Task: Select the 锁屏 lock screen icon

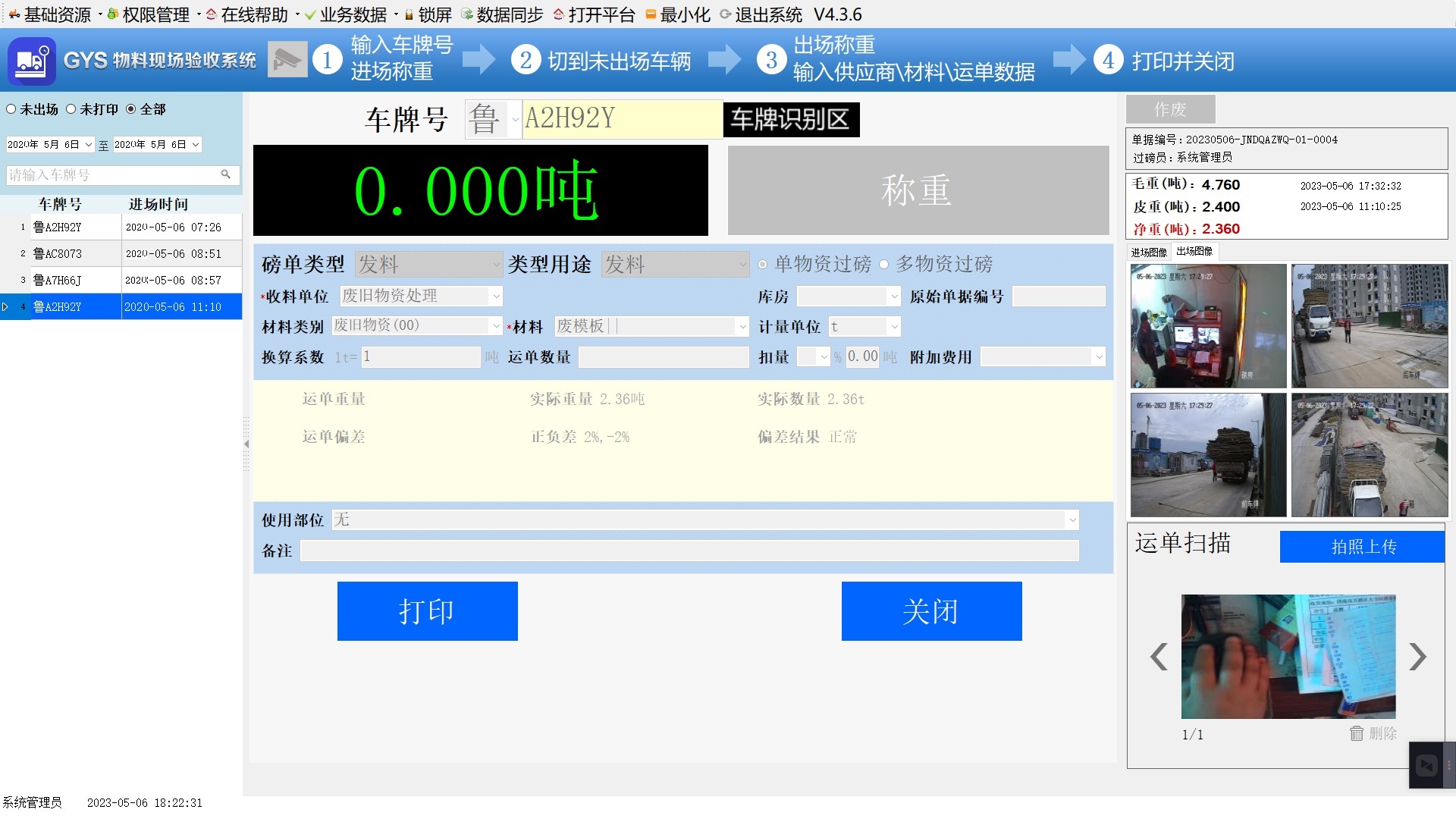Action: [408, 14]
